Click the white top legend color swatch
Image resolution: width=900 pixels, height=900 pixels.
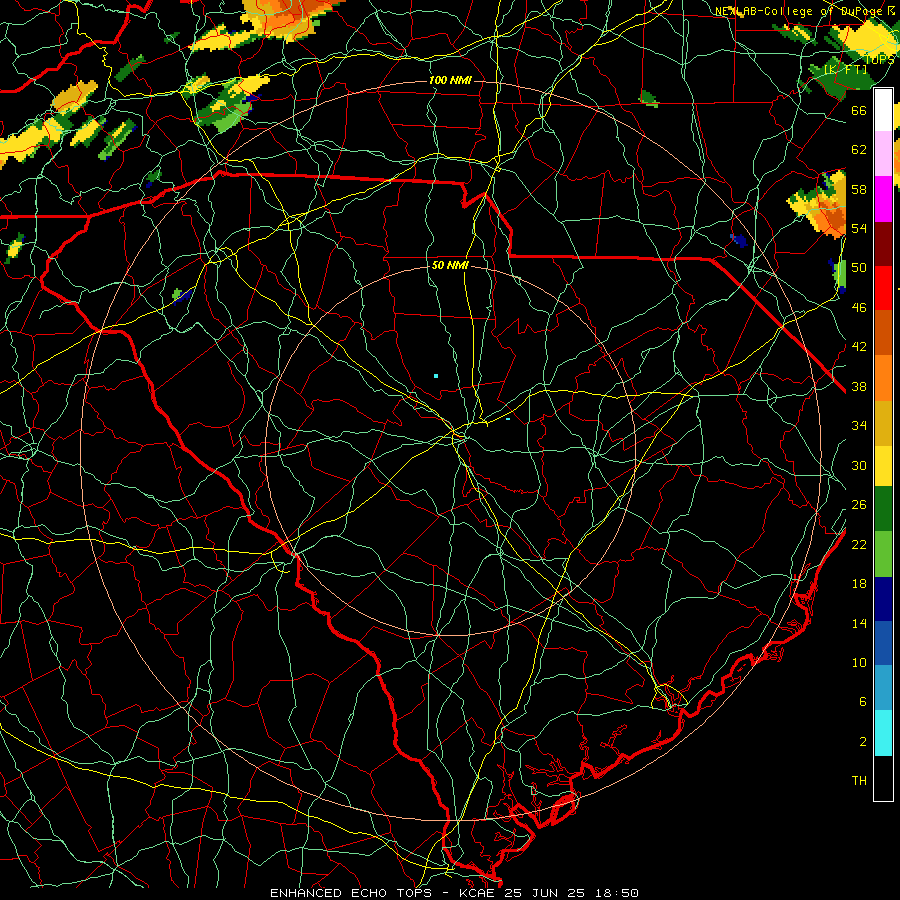(x=883, y=110)
